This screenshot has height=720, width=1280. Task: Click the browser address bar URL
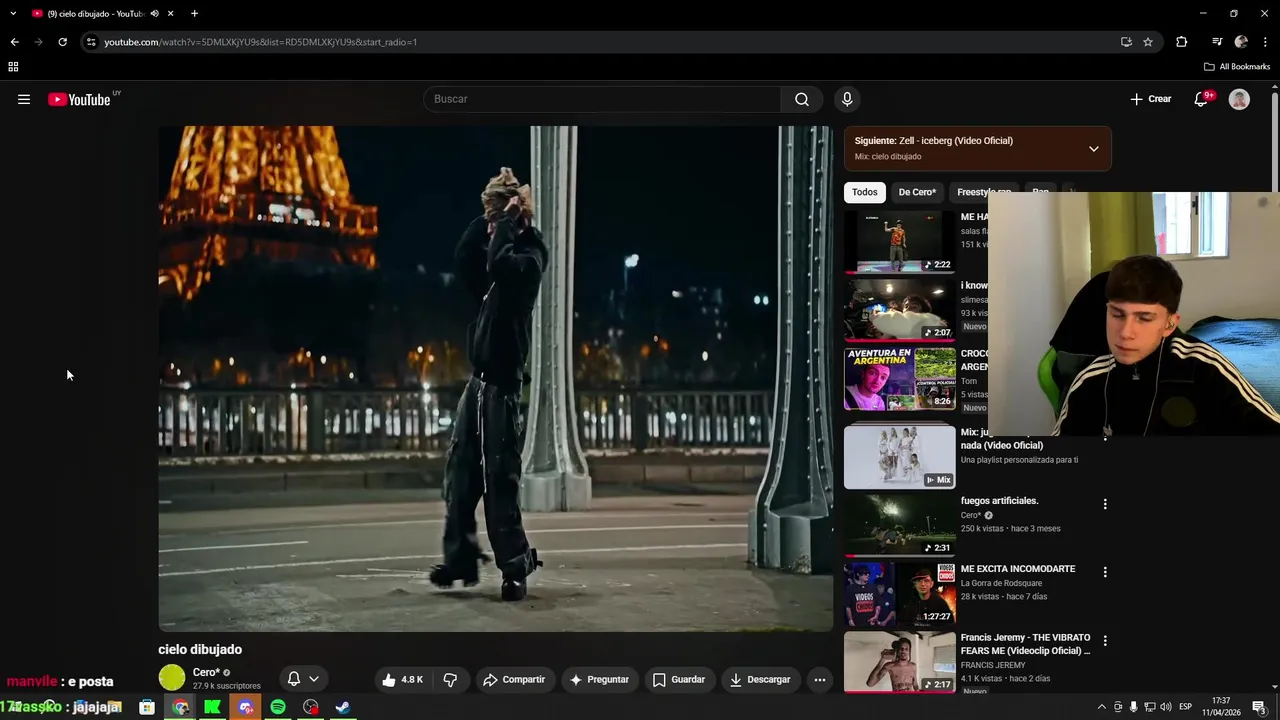pyautogui.click(x=260, y=42)
